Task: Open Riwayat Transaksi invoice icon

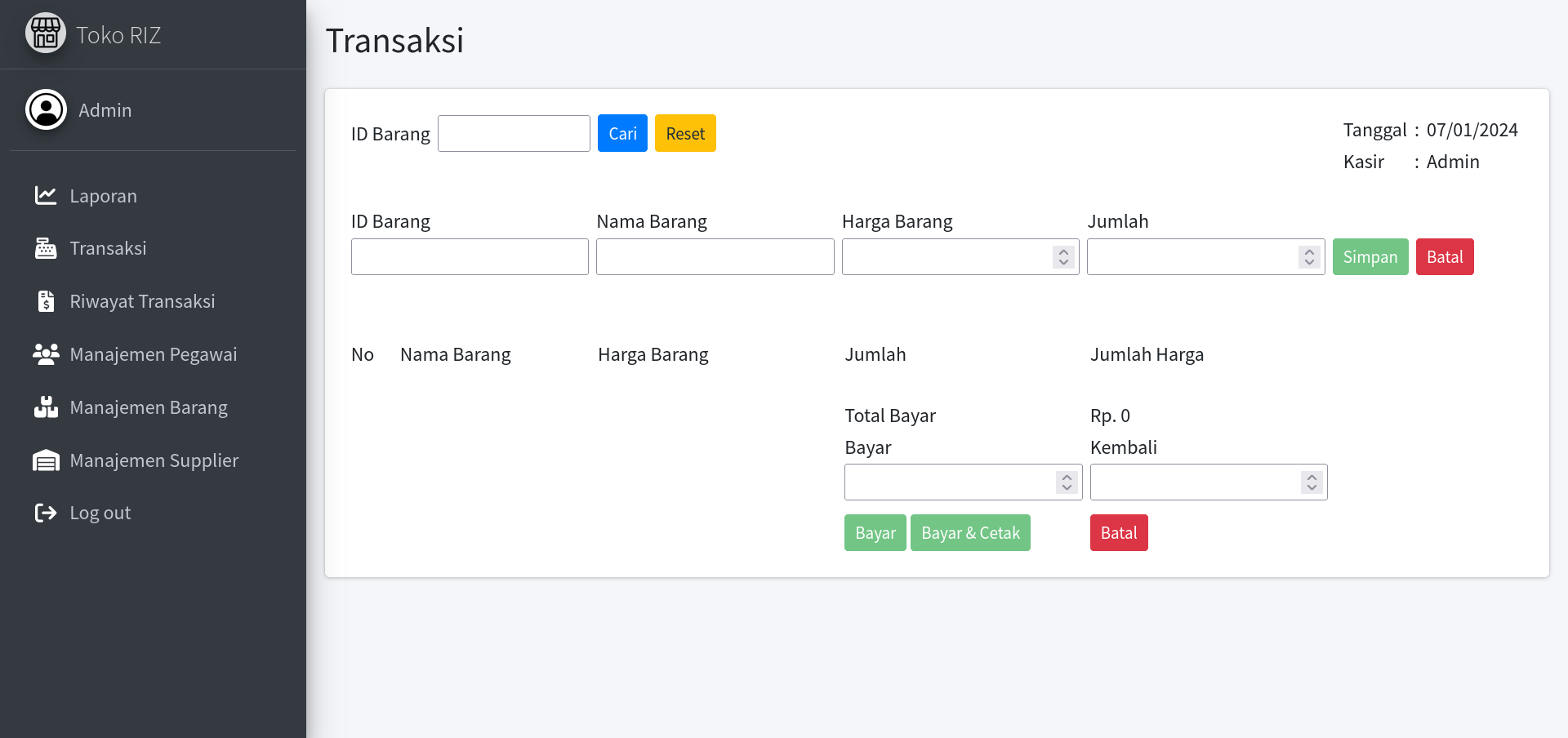Action: [x=46, y=301]
